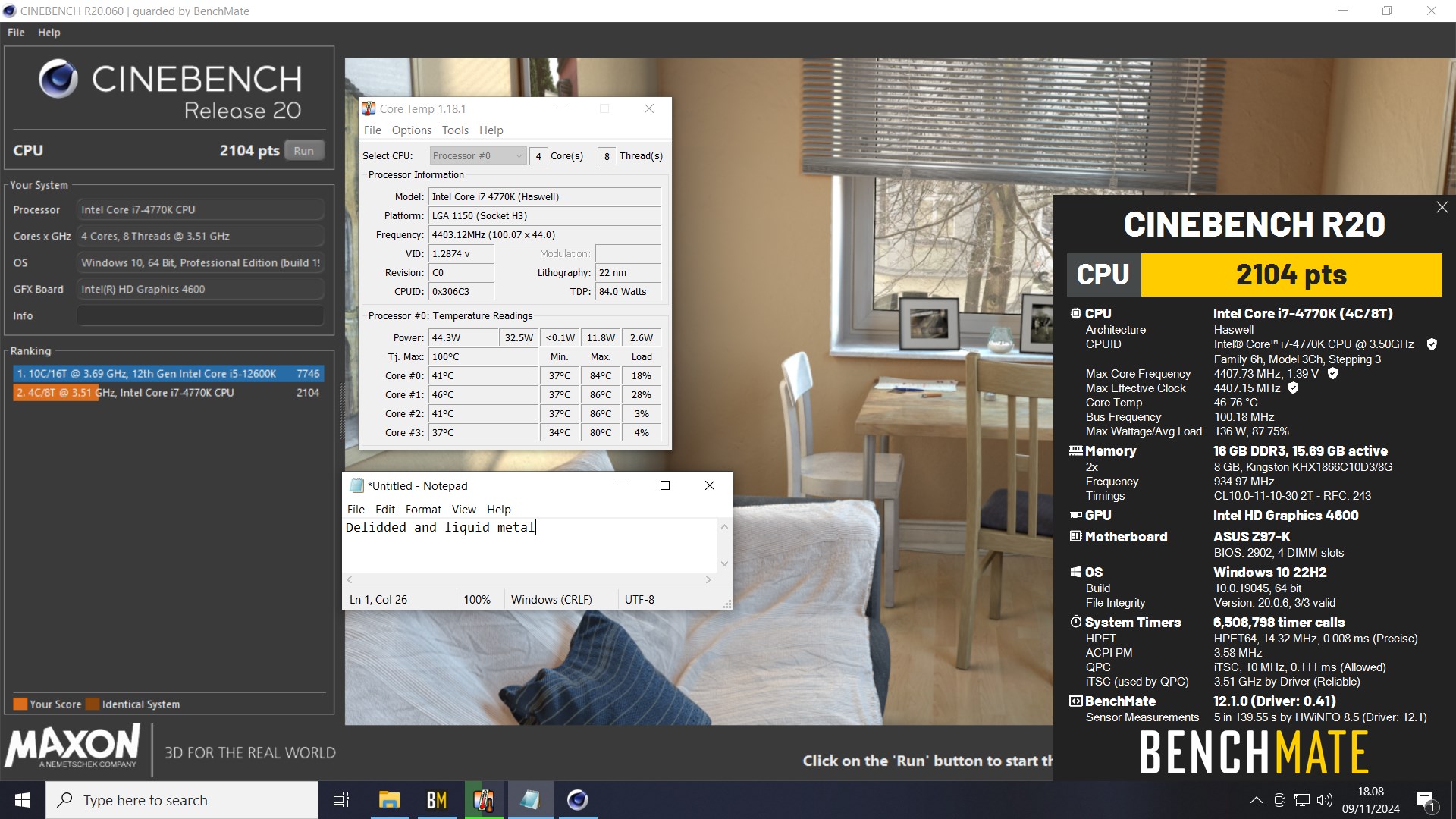Select the i5-12600K ranking entry
This screenshot has width=1456, height=819.
tap(168, 373)
